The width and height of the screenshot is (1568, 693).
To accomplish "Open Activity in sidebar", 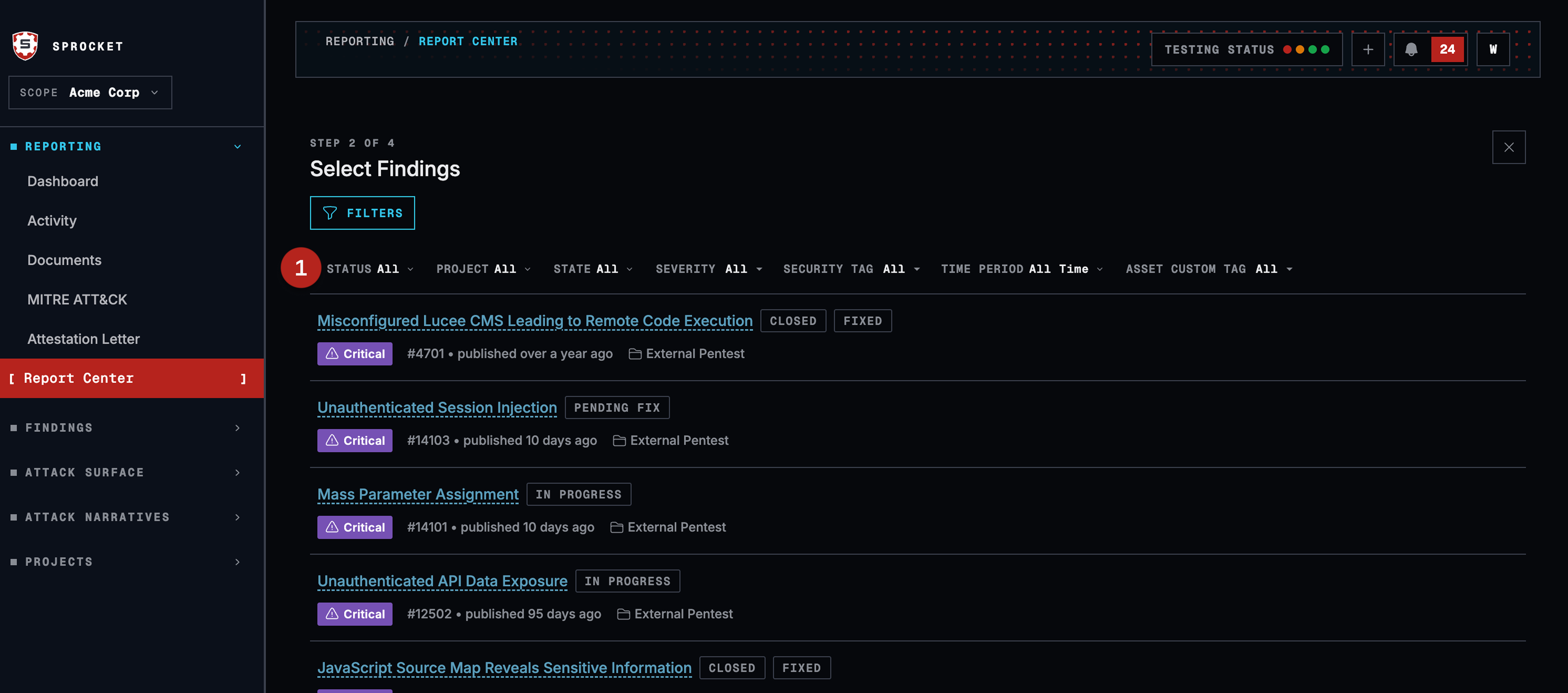I will click(52, 221).
